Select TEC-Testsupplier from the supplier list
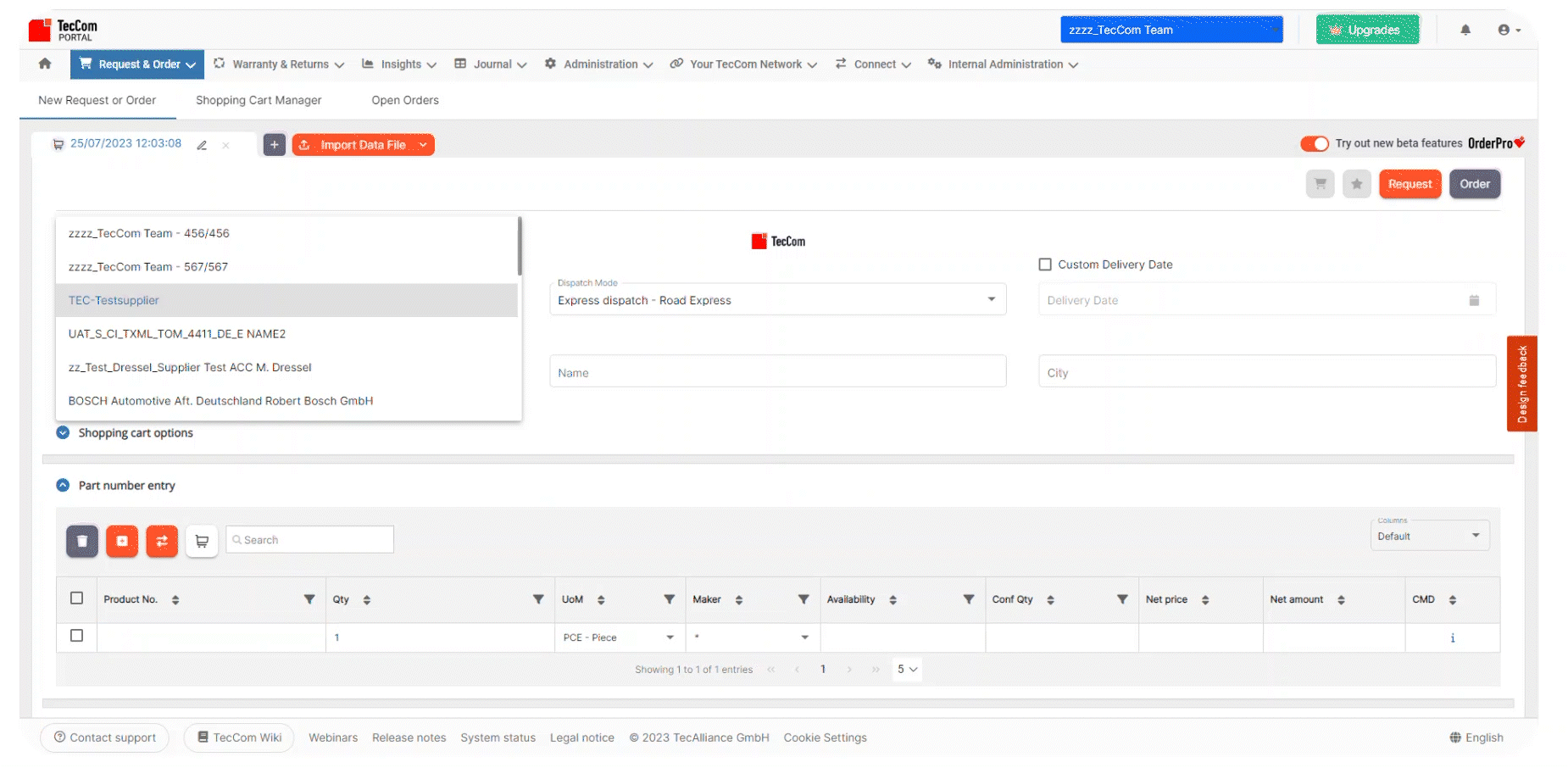 pos(114,300)
